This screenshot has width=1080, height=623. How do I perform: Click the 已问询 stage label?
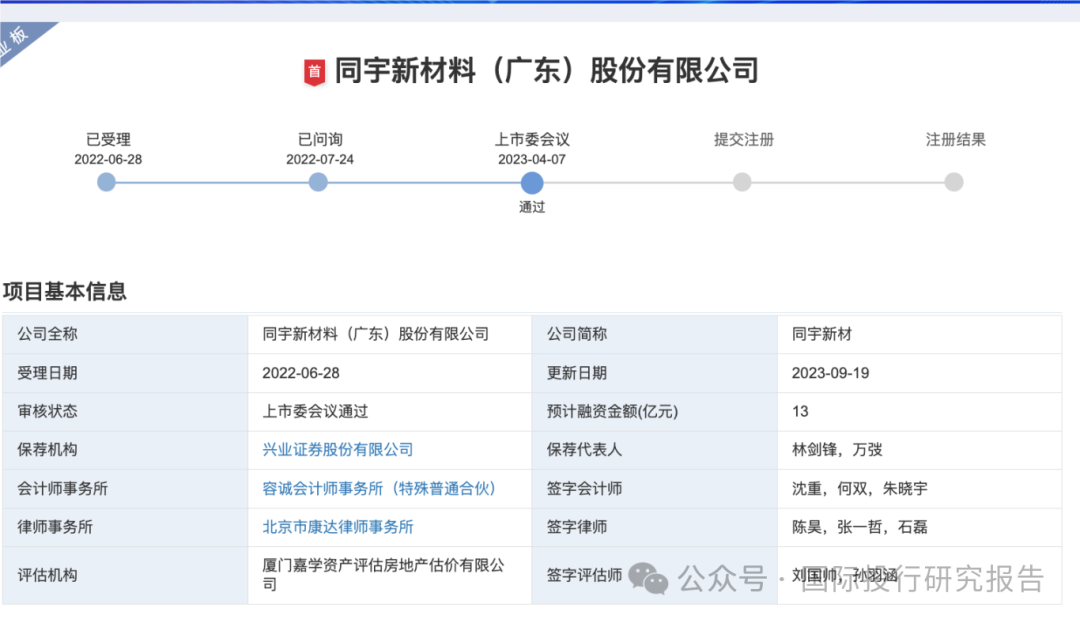click(x=320, y=140)
